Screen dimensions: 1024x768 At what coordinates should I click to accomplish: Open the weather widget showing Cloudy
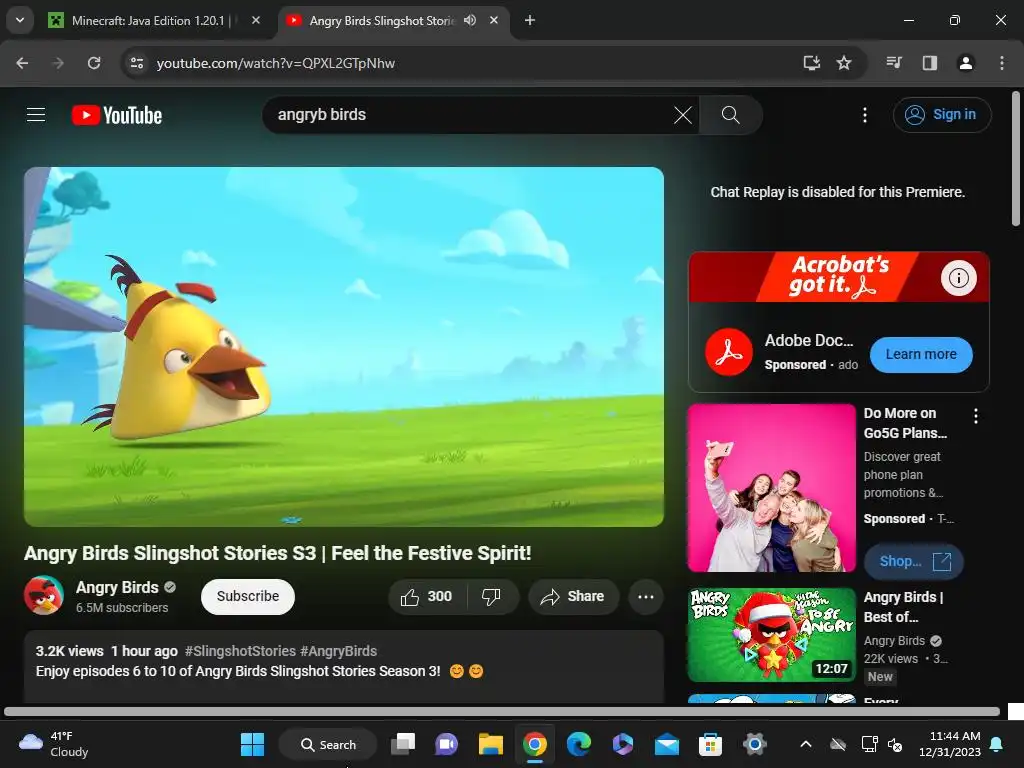(x=54, y=744)
